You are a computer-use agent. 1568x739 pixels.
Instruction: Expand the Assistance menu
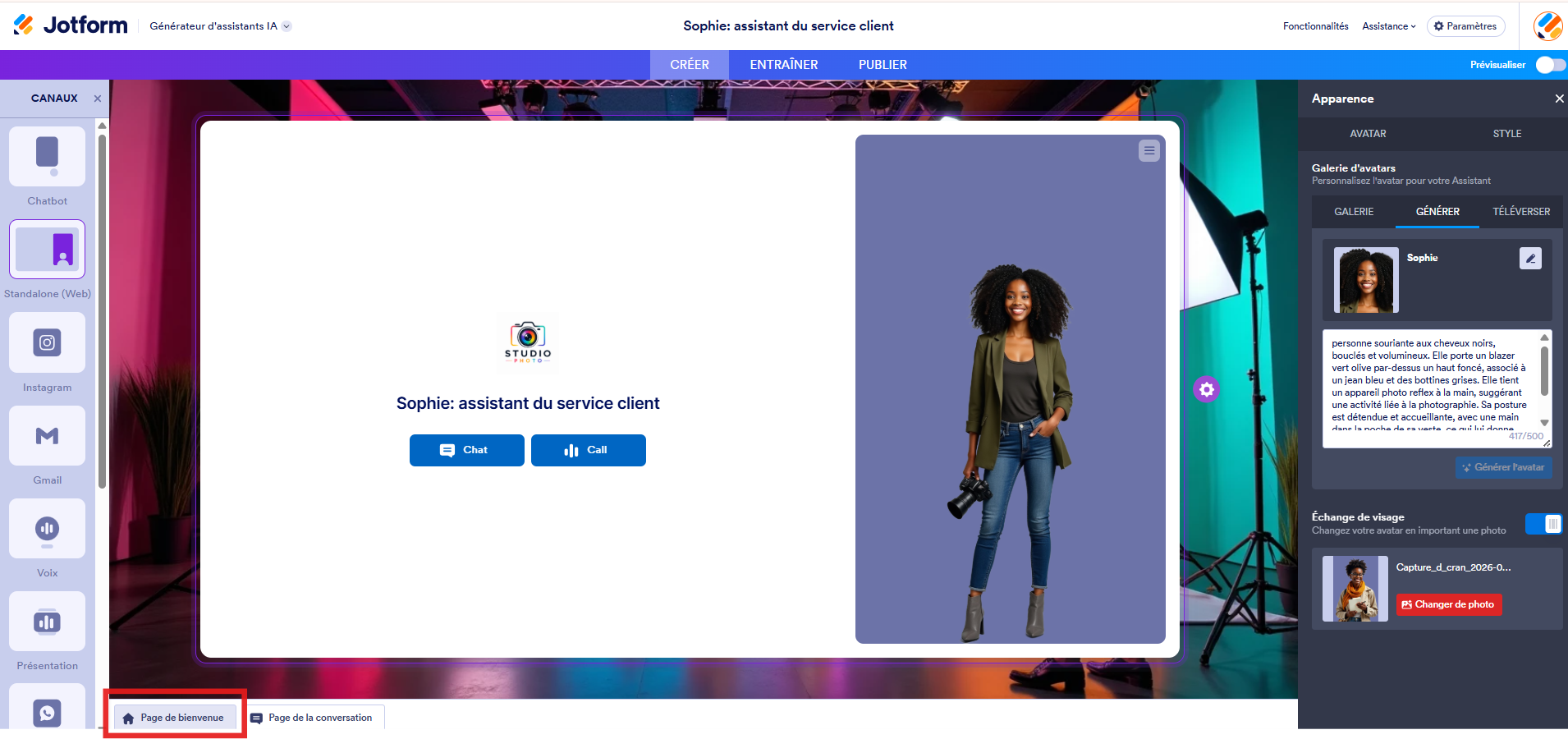tap(1388, 26)
